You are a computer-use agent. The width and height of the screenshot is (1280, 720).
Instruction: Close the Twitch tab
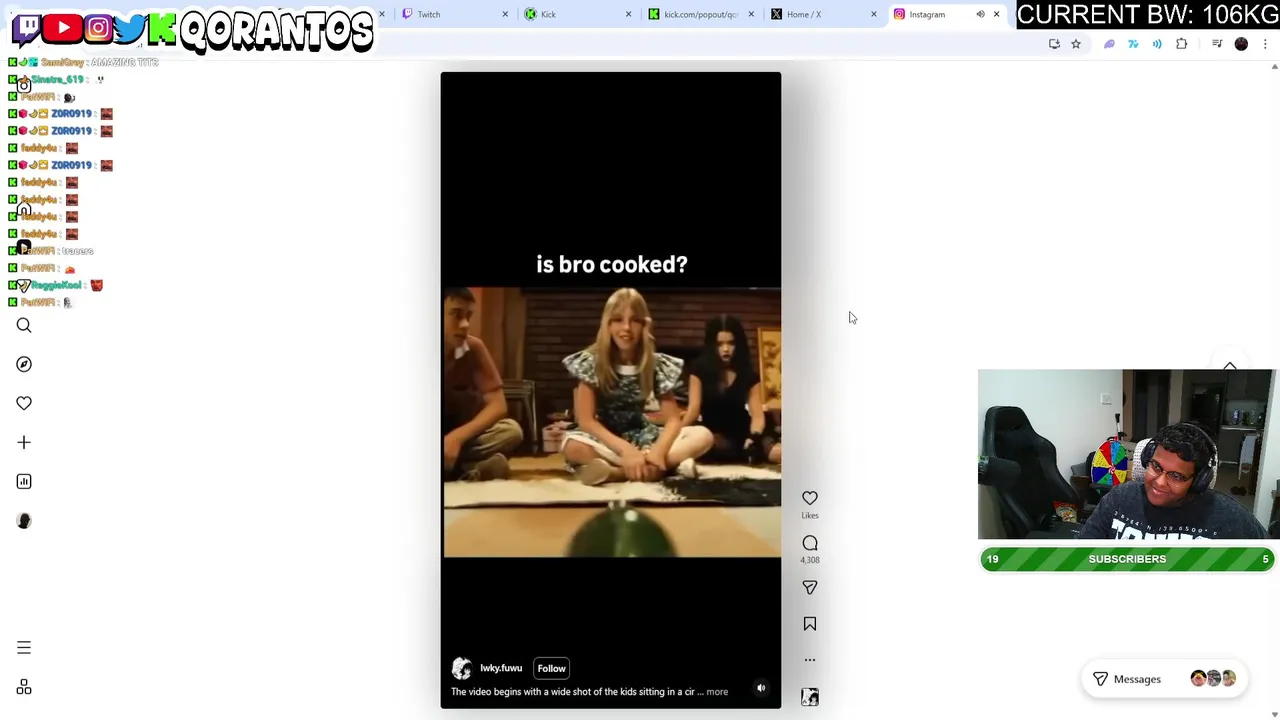tap(505, 14)
